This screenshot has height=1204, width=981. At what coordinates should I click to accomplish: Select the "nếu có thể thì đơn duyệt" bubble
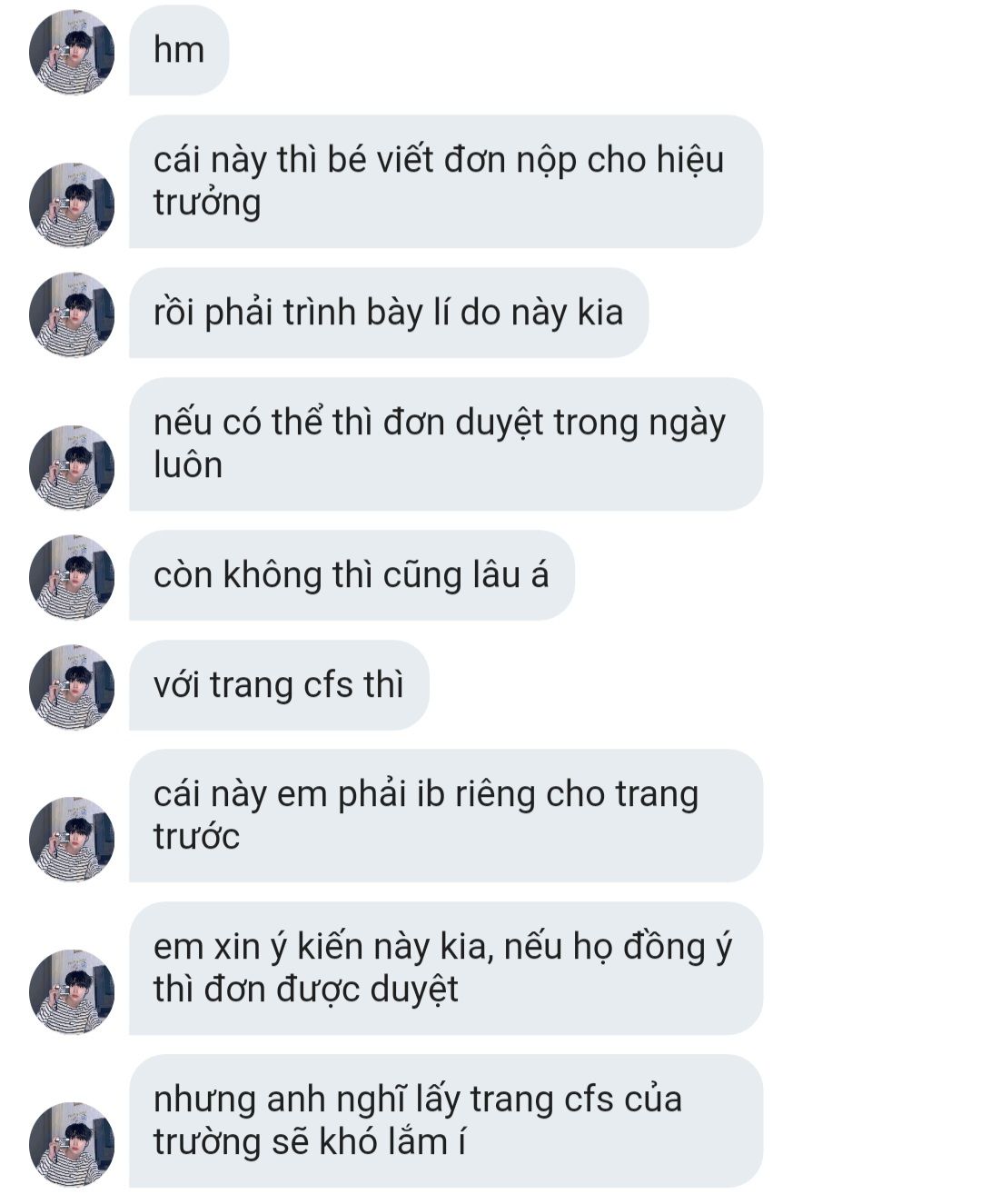click(446, 443)
